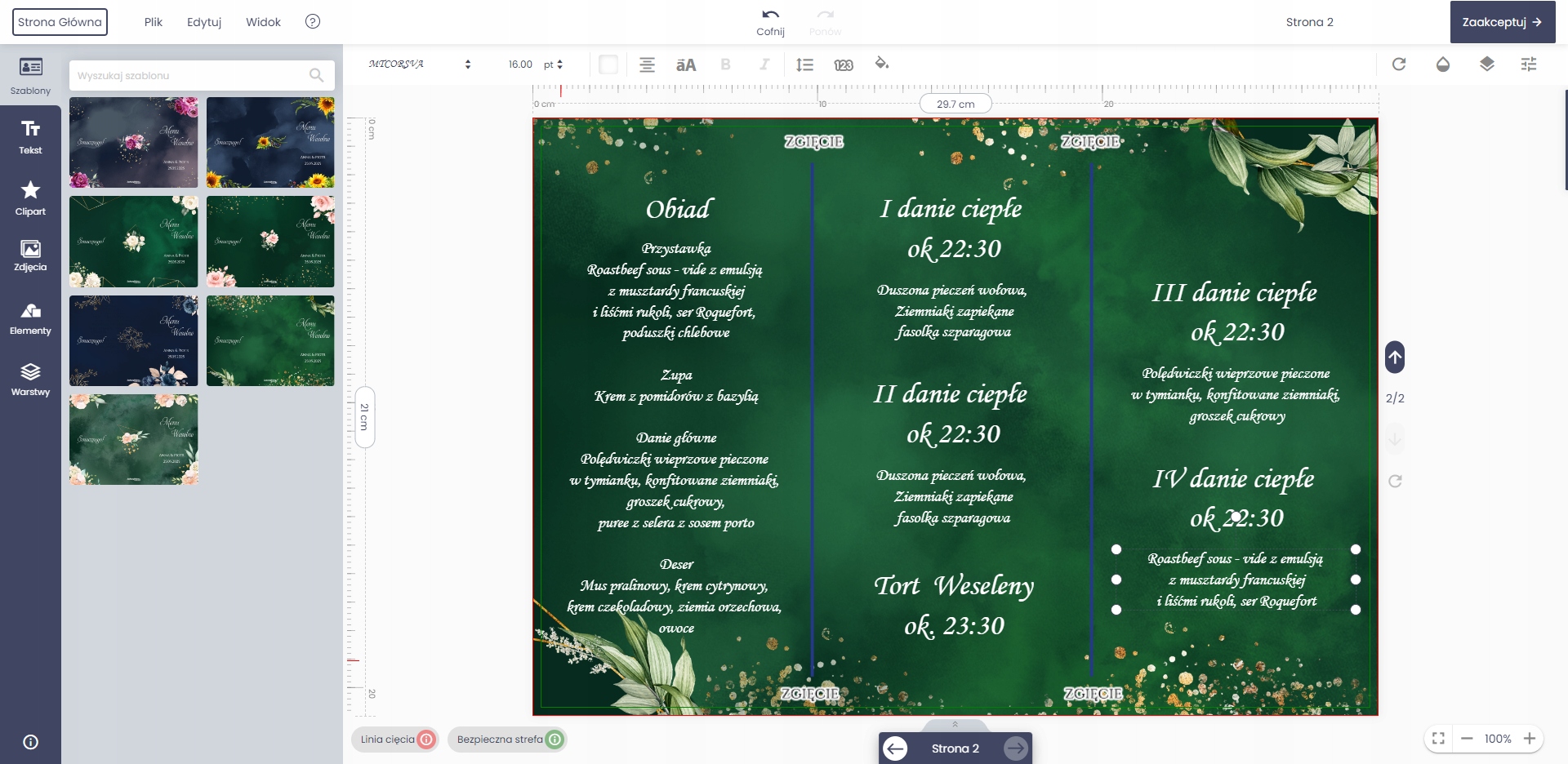1568x764 pixels.
Task: Open the Warstwy layers panel
Action: [x=30, y=380]
